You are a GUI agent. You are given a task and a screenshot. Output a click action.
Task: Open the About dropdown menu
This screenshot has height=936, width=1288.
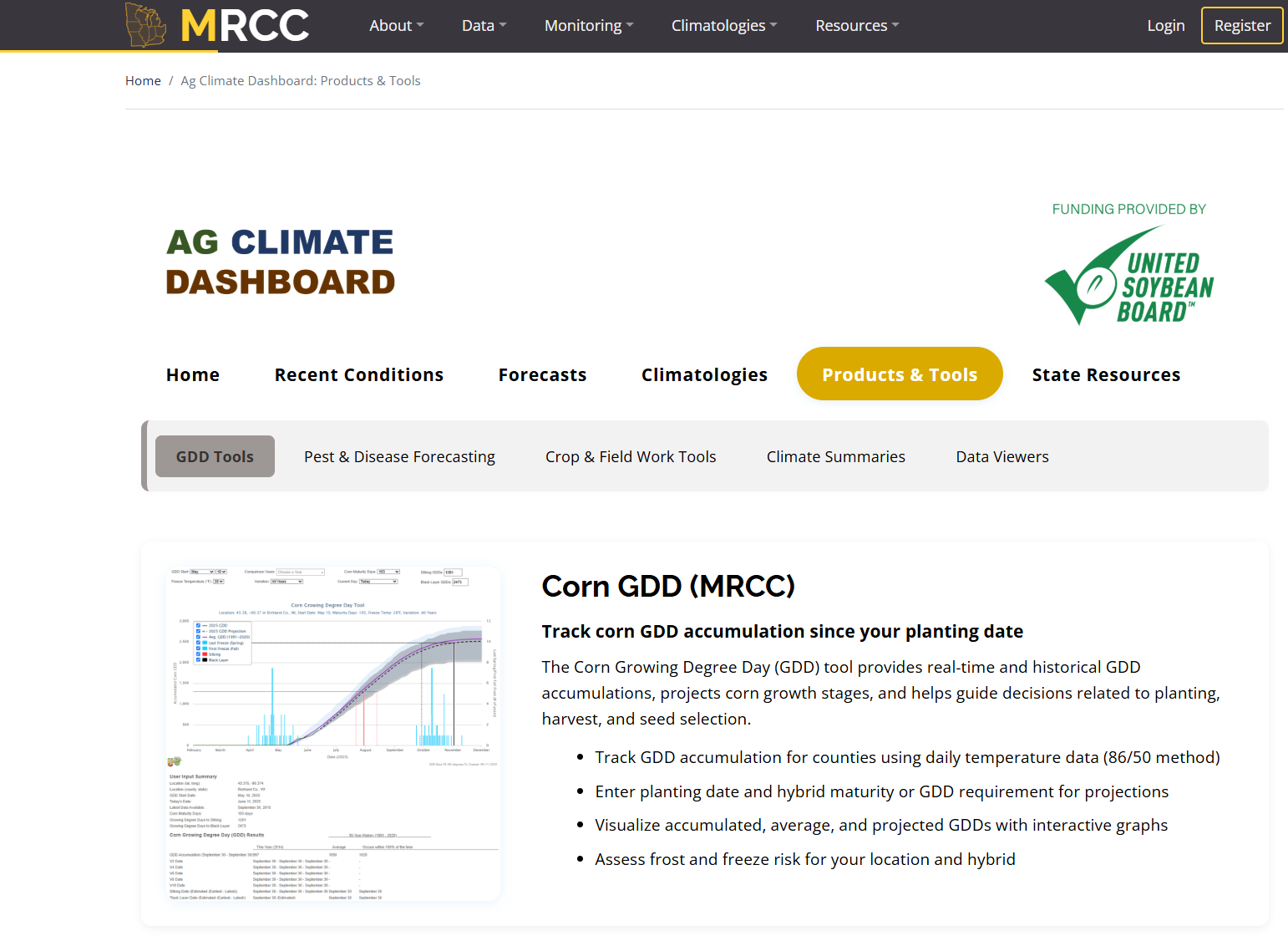[x=397, y=26]
